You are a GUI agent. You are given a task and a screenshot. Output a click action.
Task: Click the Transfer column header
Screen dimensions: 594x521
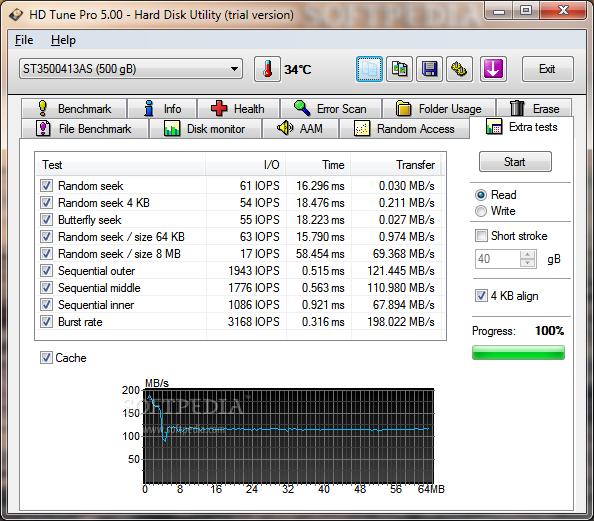[396, 165]
